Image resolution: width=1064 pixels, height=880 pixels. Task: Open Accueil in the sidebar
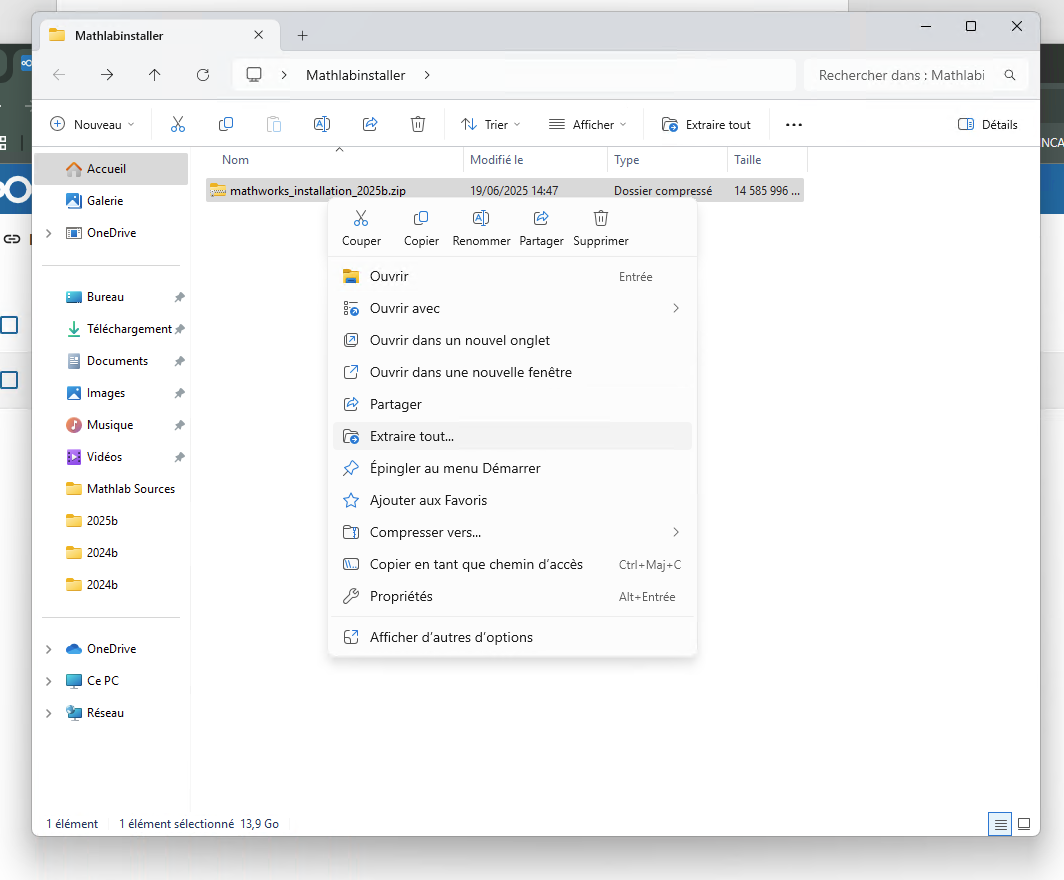111,169
